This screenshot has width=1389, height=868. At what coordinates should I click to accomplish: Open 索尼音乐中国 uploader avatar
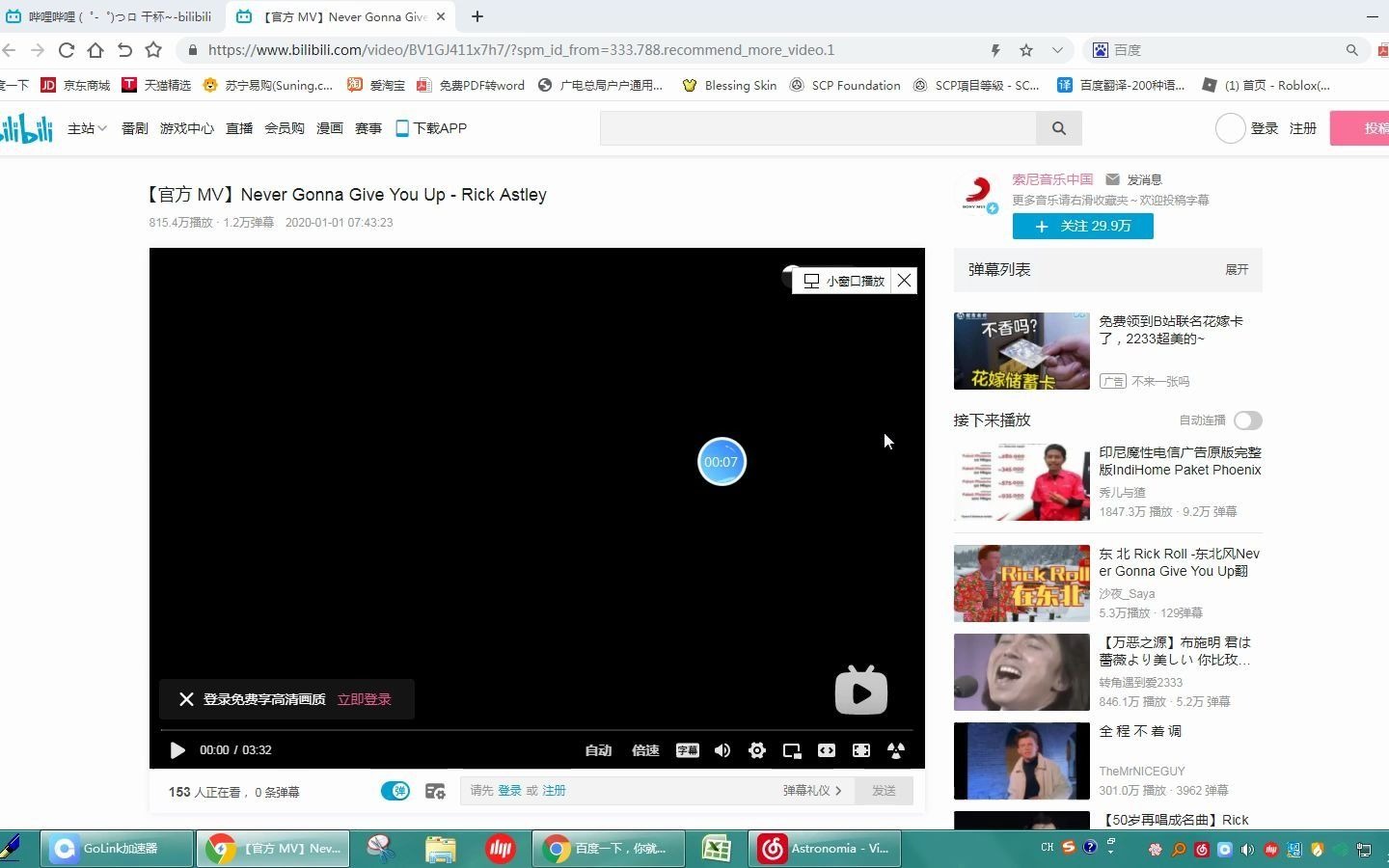977,193
